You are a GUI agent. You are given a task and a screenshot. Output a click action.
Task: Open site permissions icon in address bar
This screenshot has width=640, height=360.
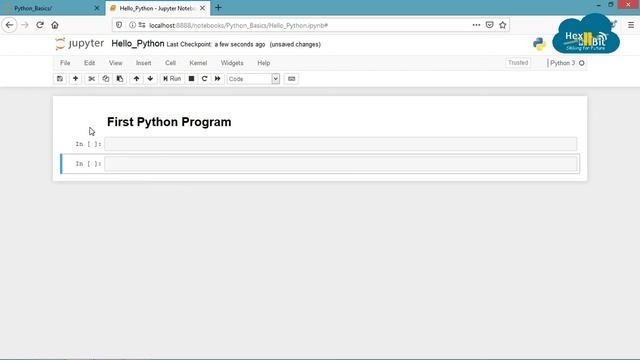(142, 25)
